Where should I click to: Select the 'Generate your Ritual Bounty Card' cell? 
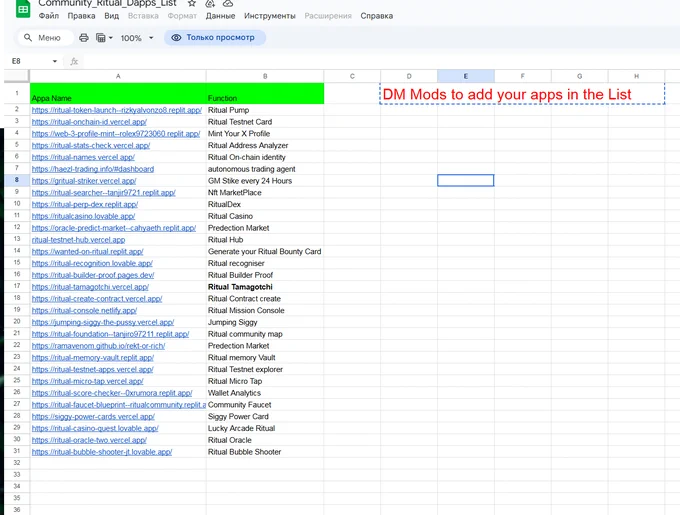[x=265, y=251]
